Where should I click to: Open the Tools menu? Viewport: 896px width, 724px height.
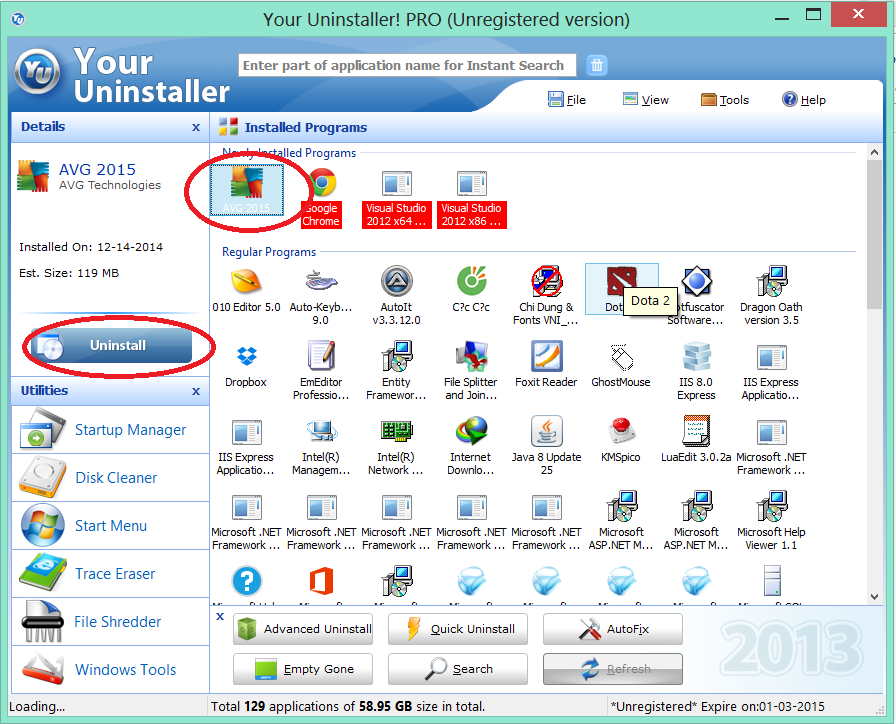[725, 100]
